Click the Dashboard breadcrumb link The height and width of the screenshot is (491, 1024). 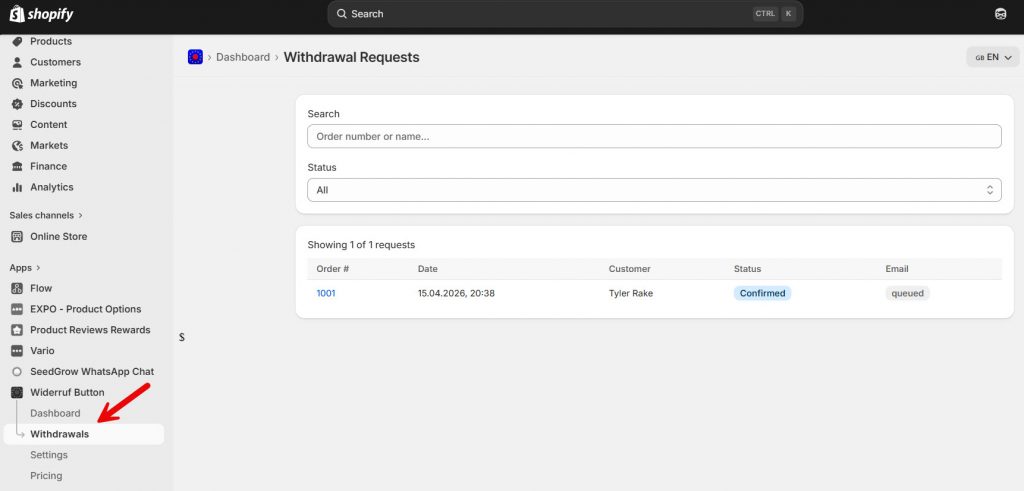tap(243, 58)
